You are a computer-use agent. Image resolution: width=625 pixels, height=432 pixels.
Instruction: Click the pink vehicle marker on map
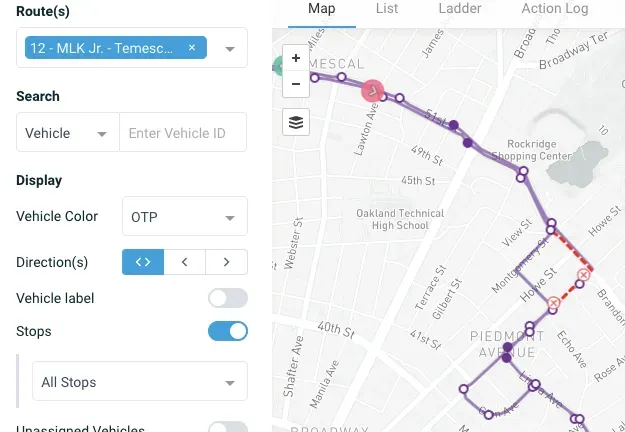coord(373,91)
